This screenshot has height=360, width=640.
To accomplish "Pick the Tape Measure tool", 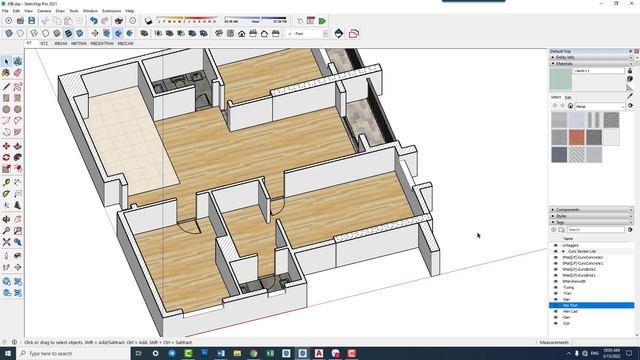I will coord(6,182).
